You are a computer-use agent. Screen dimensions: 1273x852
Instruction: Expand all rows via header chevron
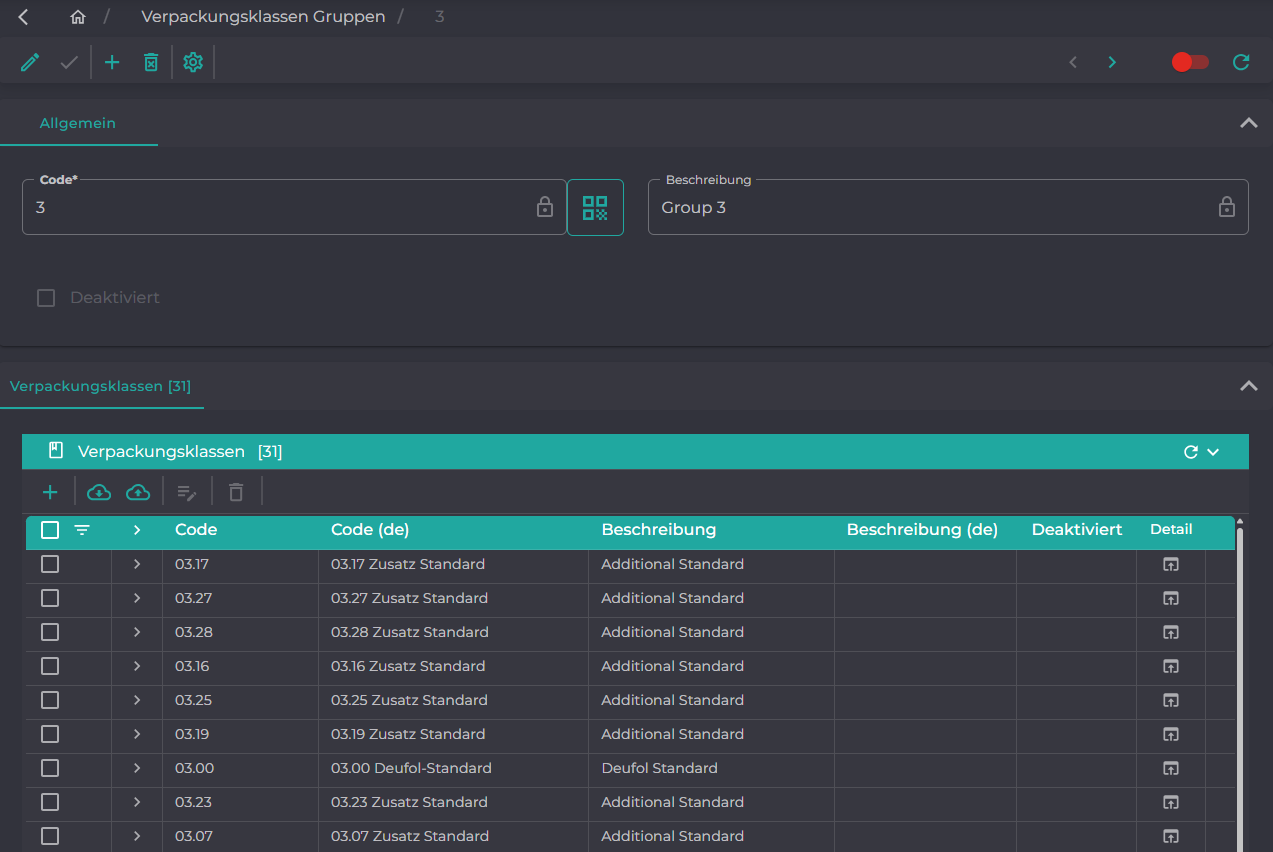(x=137, y=530)
